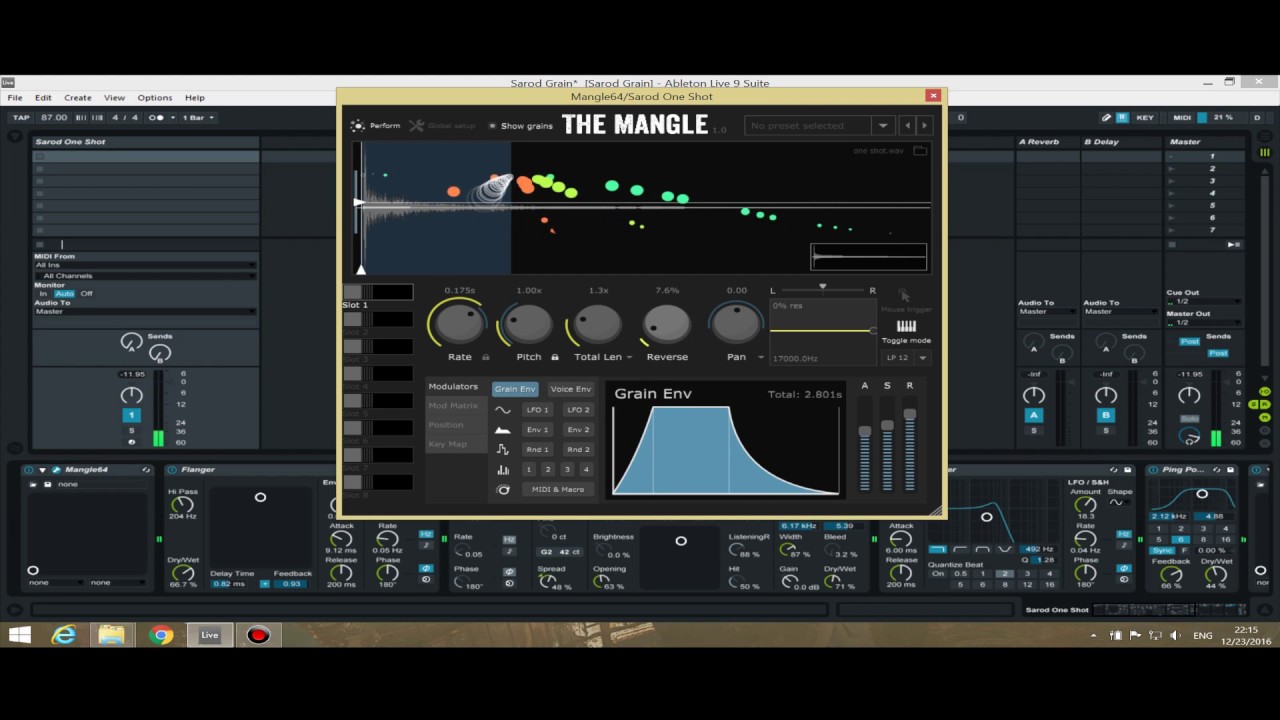The height and width of the screenshot is (720, 1280).
Task: Click the keyboard Toggle mode icon
Action: pos(906,326)
